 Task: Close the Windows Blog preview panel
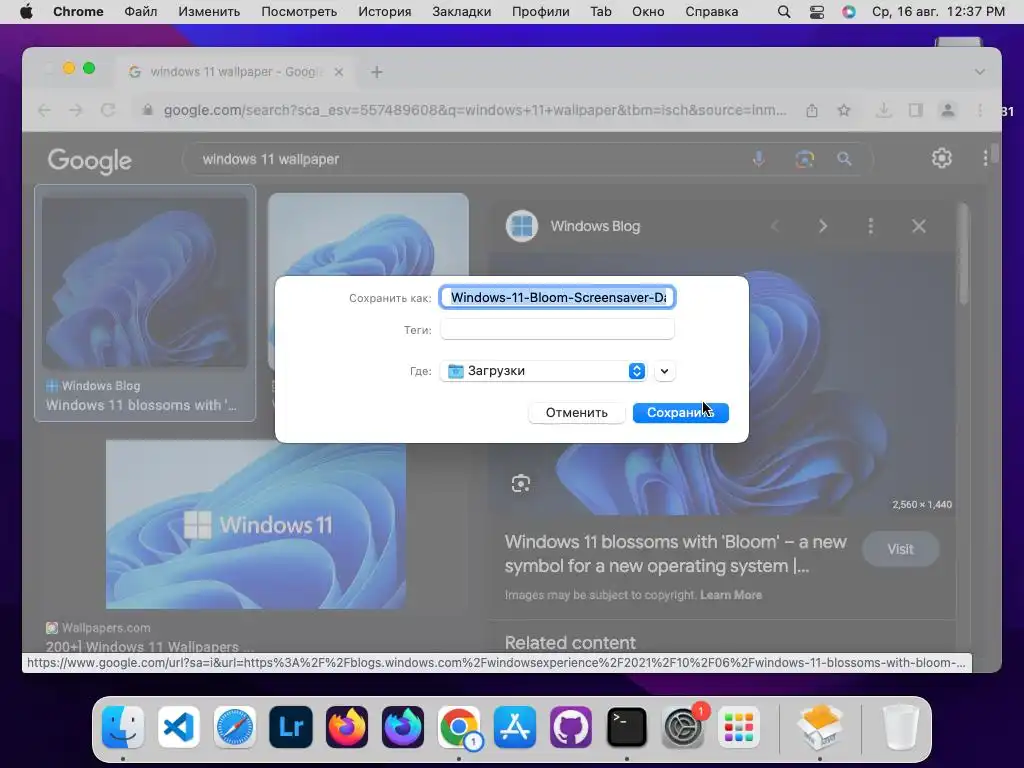point(919,226)
